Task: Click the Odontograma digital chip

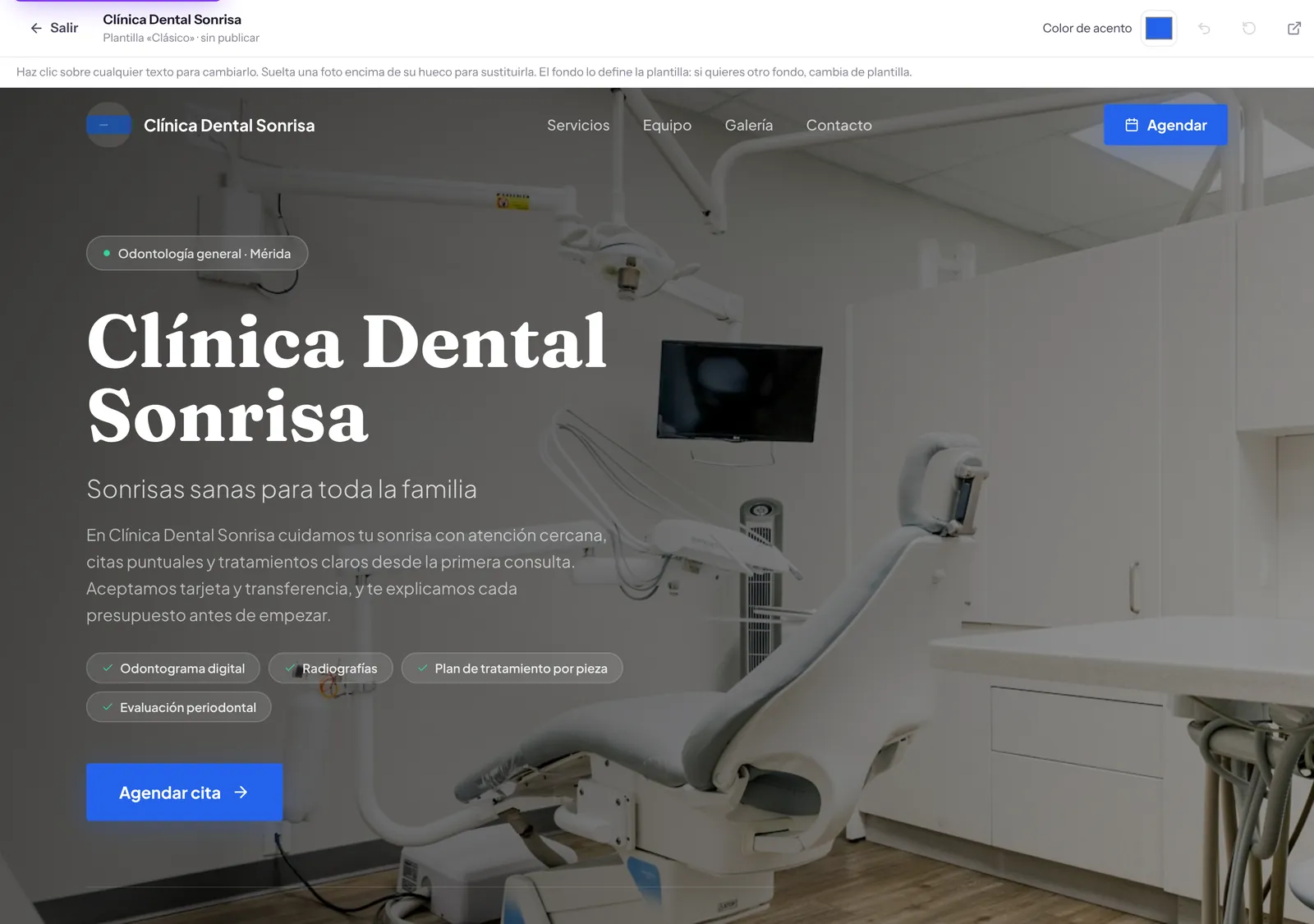Action: (x=173, y=668)
